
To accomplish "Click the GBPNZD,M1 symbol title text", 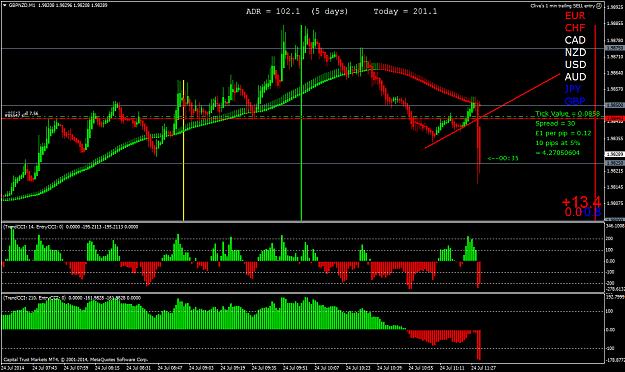I will 22,5.
